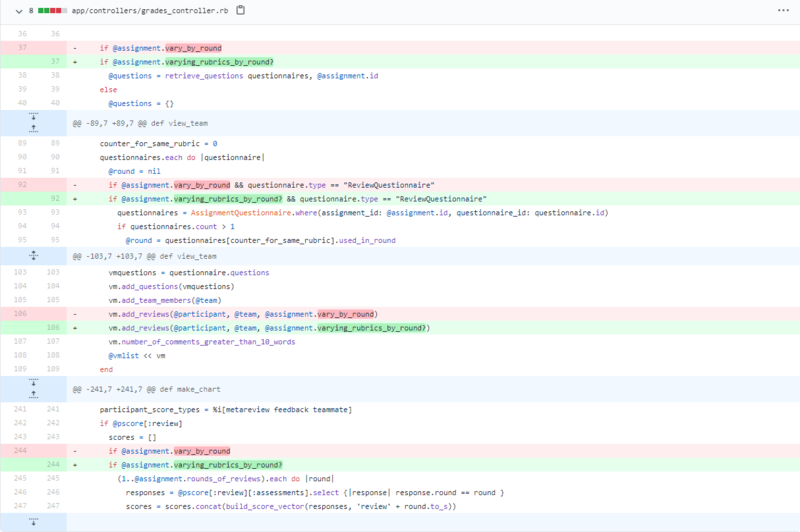Expand up at the @@ -89,7 hunk header
The height and width of the screenshot is (532, 800).
[x=33, y=129]
